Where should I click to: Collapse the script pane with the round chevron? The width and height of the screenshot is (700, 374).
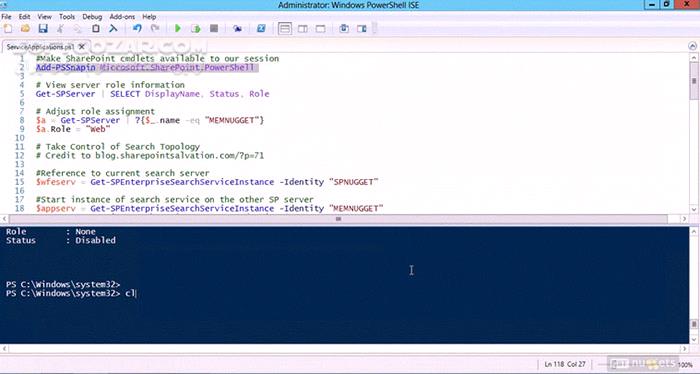(692, 46)
